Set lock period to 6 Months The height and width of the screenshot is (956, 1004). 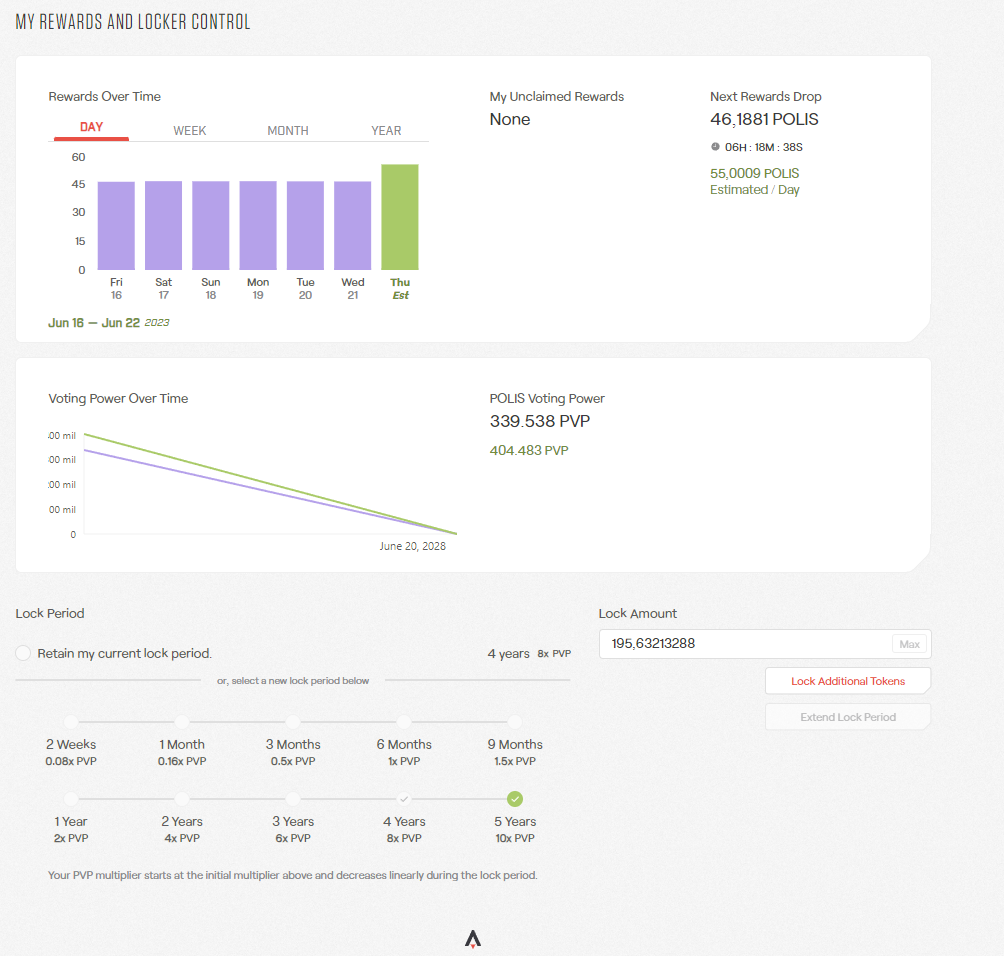404,722
